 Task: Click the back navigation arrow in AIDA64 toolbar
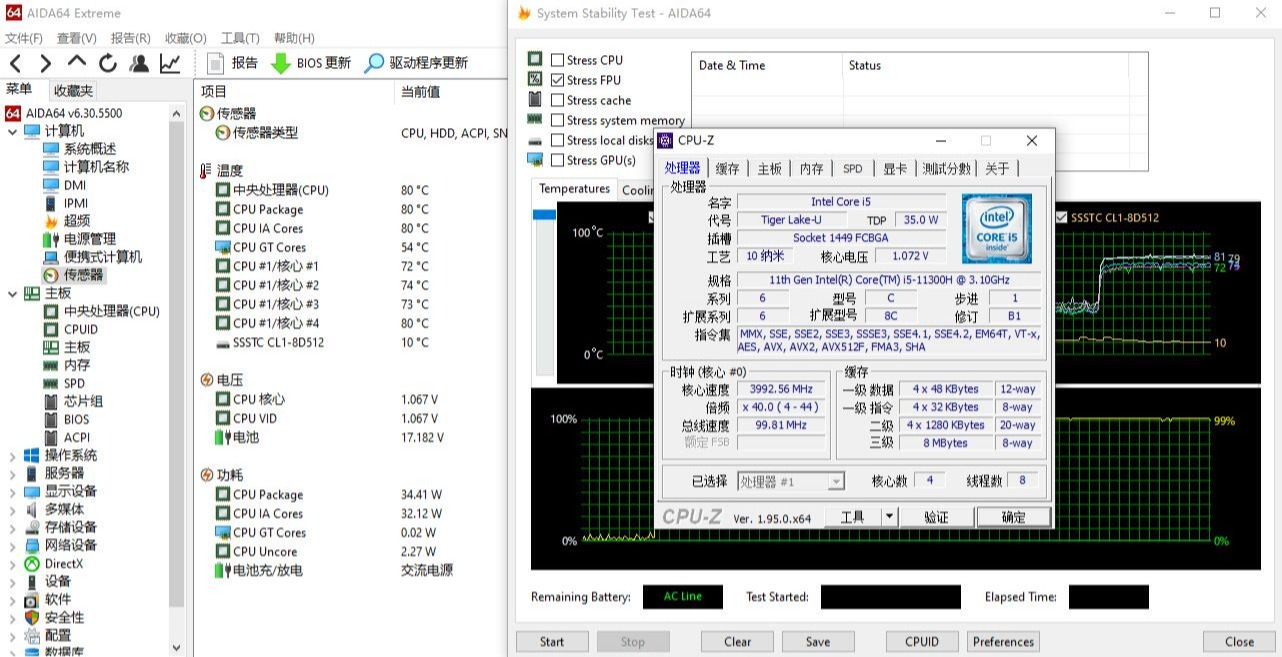click(x=15, y=63)
